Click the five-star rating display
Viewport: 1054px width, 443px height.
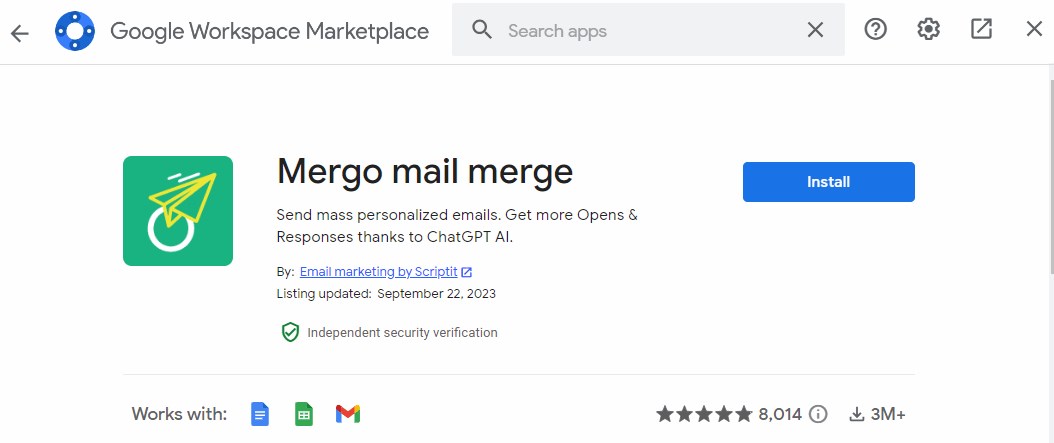pos(704,414)
